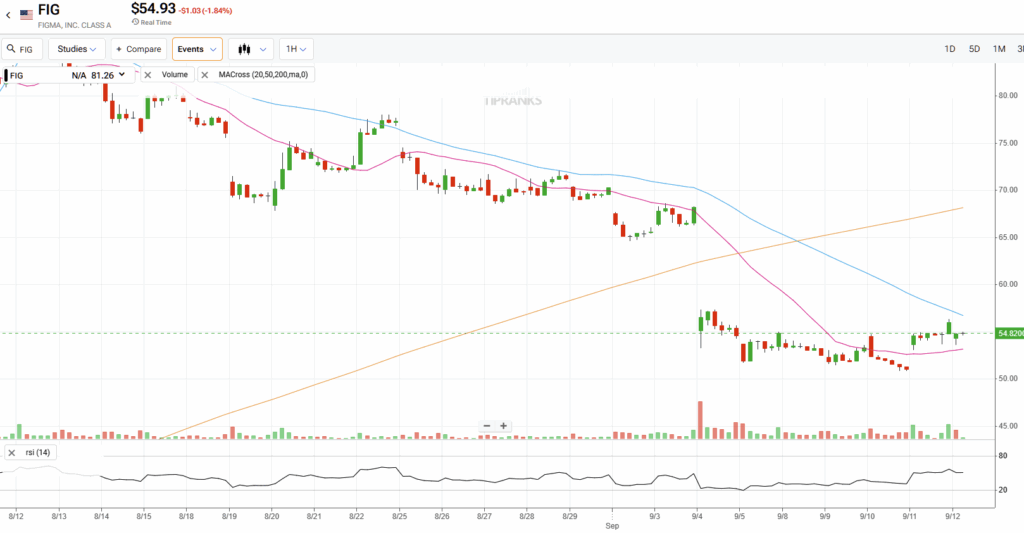
Task: Click the magnifier icon in the symbol search
Action: [11, 49]
